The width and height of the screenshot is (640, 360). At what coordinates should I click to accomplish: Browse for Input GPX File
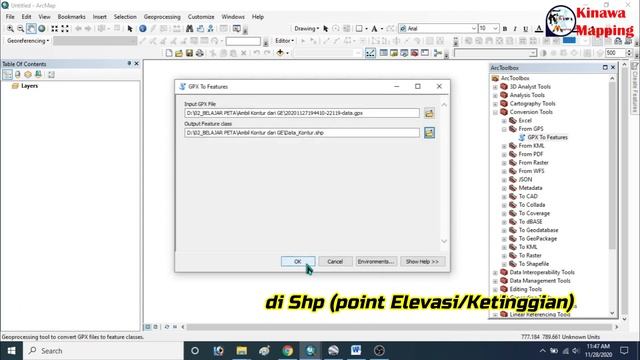point(429,113)
